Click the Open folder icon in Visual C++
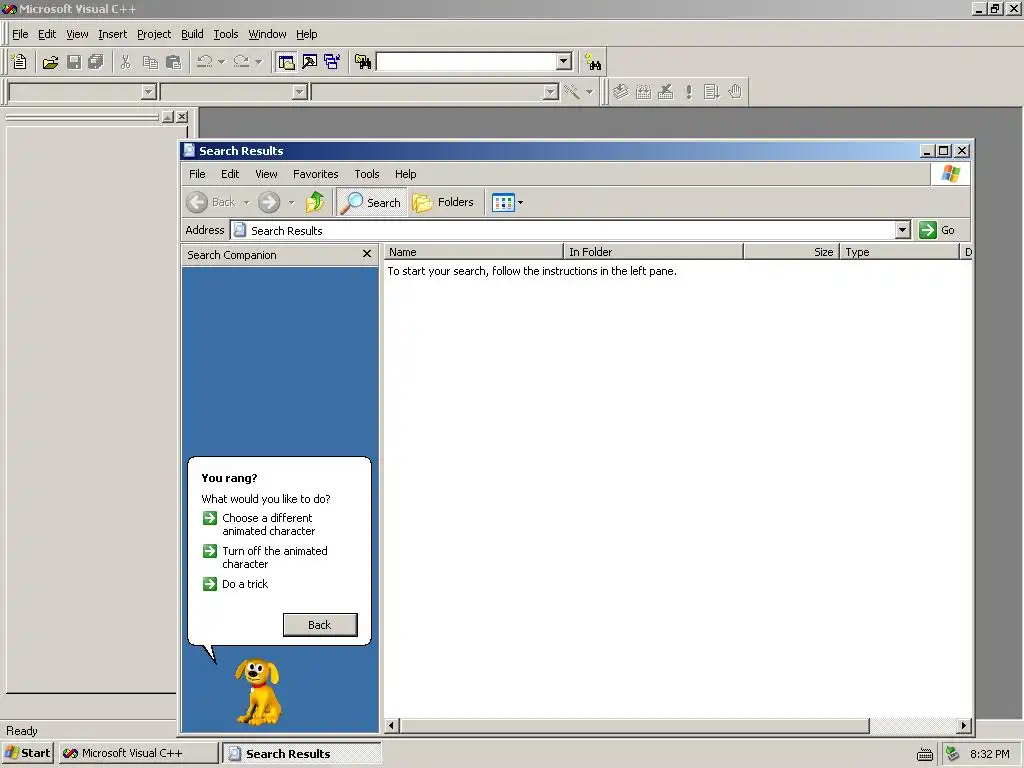The image size is (1024, 768). pyautogui.click(x=50, y=62)
